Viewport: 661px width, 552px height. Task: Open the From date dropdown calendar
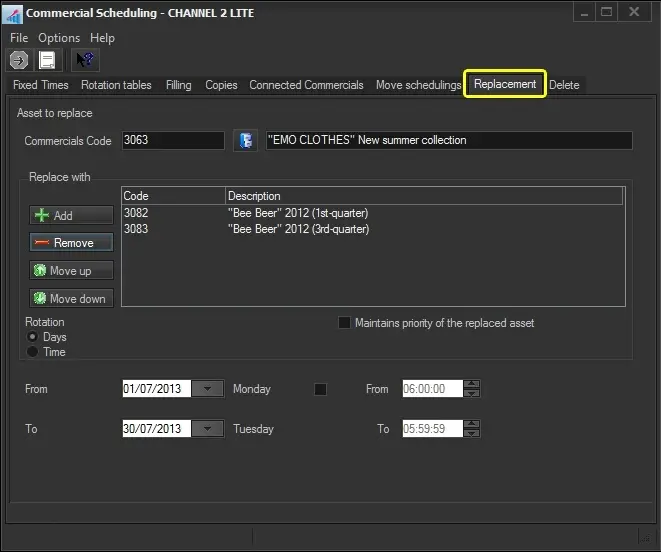pos(207,389)
